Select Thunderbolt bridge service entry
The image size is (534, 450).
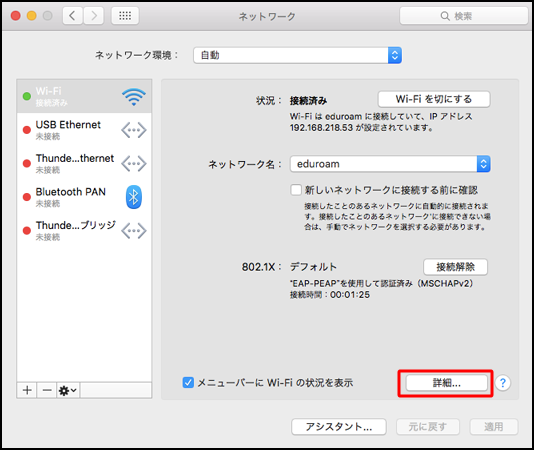pos(84,231)
